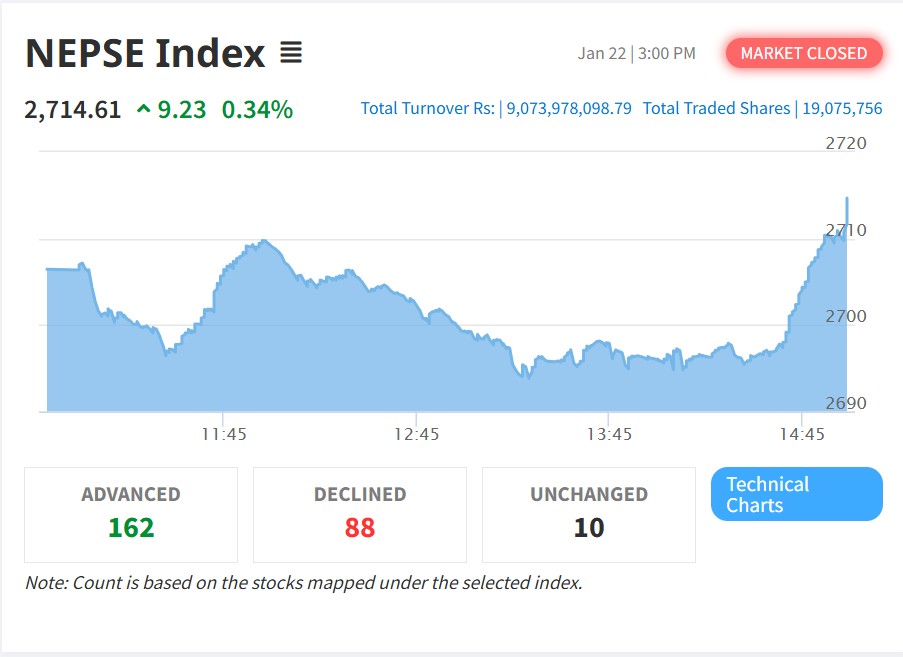This screenshot has height=657, width=903.
Task: Select the ADVANCED 162 stocks card
Action: coord(131,514)
